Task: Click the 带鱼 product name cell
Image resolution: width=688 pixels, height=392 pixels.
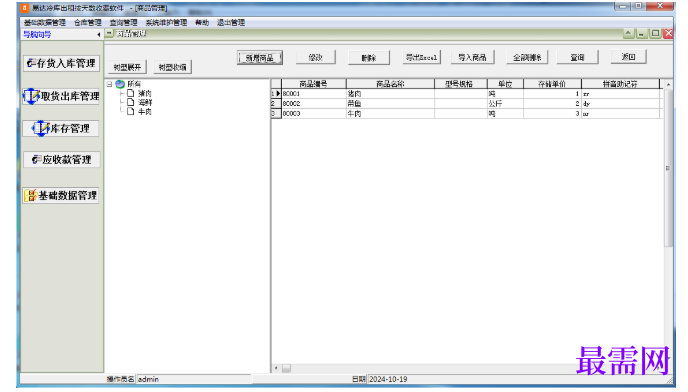Action: click(391, 104)
